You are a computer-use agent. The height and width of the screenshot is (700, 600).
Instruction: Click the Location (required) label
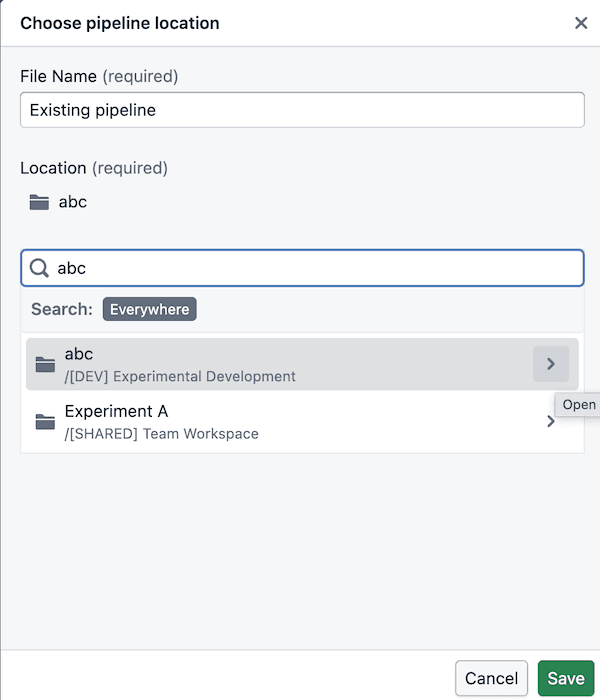point(94,168)
